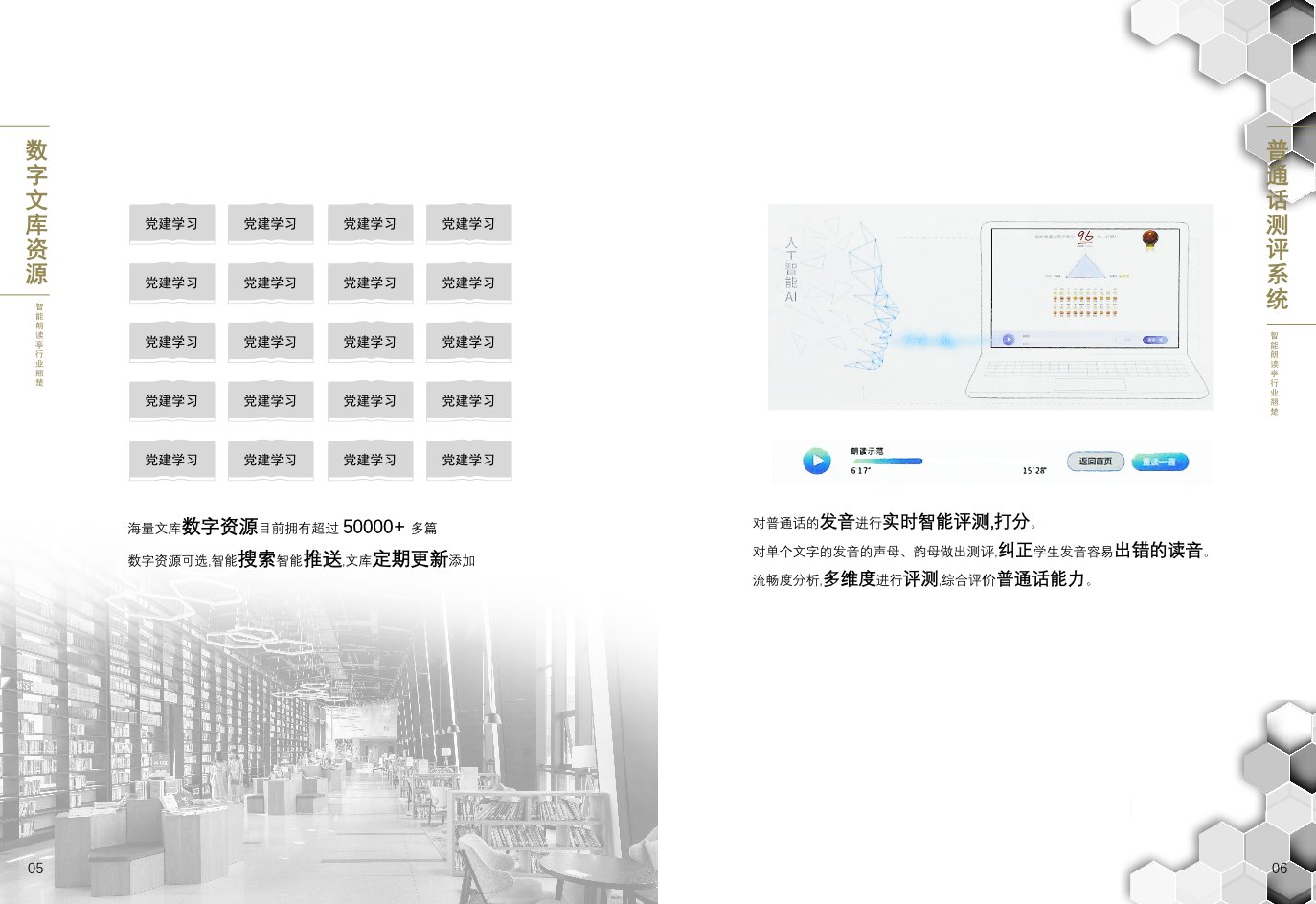The width and height of the screenshot is (1316, 904).
Task: Click the laptop trackpad in the illustration
Action: [1091, 385]
